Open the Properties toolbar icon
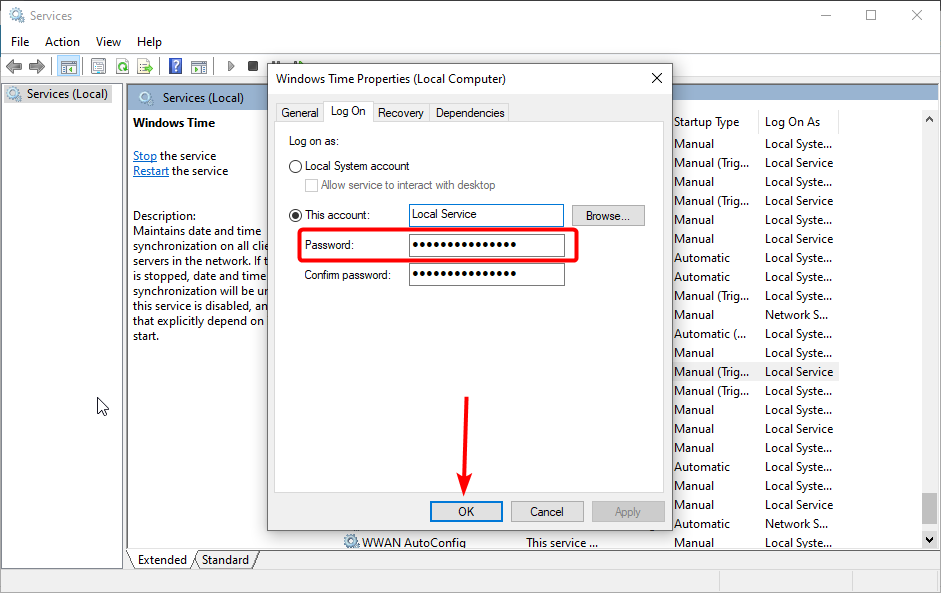The height and width of the screenshot is (593, 941). click(98, 66)
